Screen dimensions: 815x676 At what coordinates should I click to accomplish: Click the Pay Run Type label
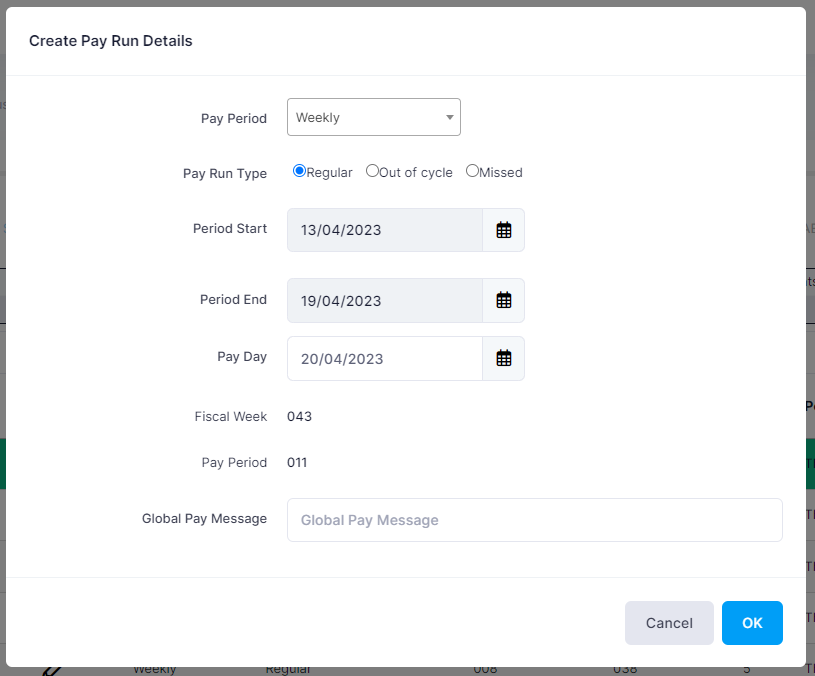tap(225, 173)
